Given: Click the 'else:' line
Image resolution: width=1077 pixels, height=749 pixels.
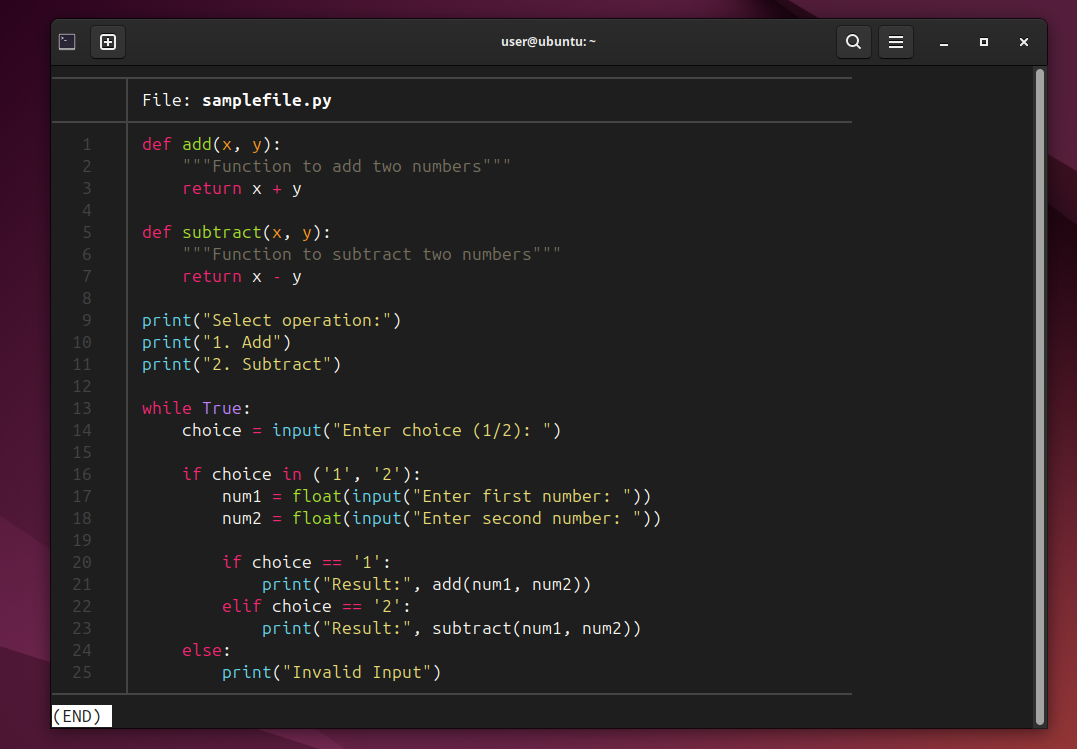Looking at the screenshot, I should click(206, 650).
